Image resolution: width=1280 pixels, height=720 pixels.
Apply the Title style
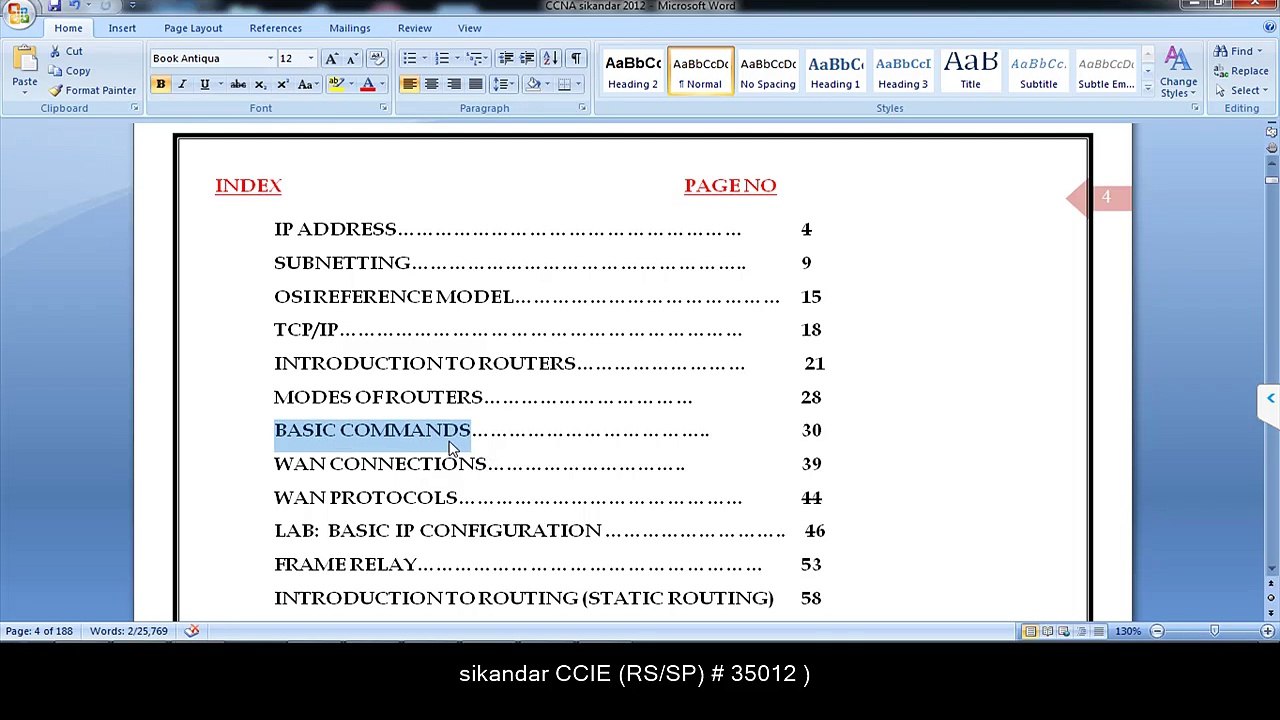[970, 72]
